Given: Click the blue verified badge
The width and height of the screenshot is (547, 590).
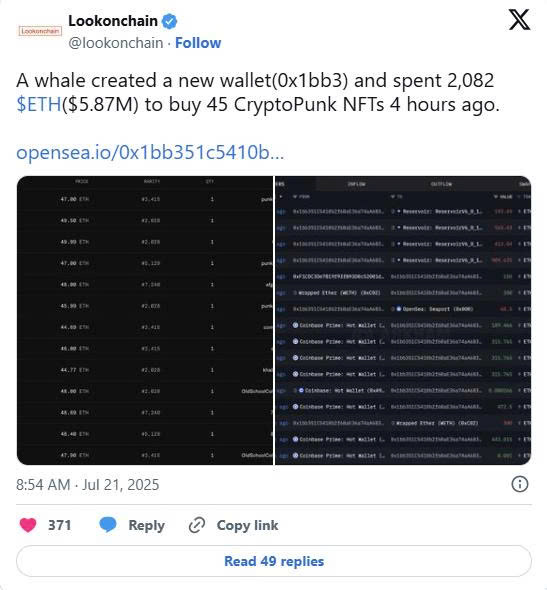Looking at the screenshot, I should [169, 21].
